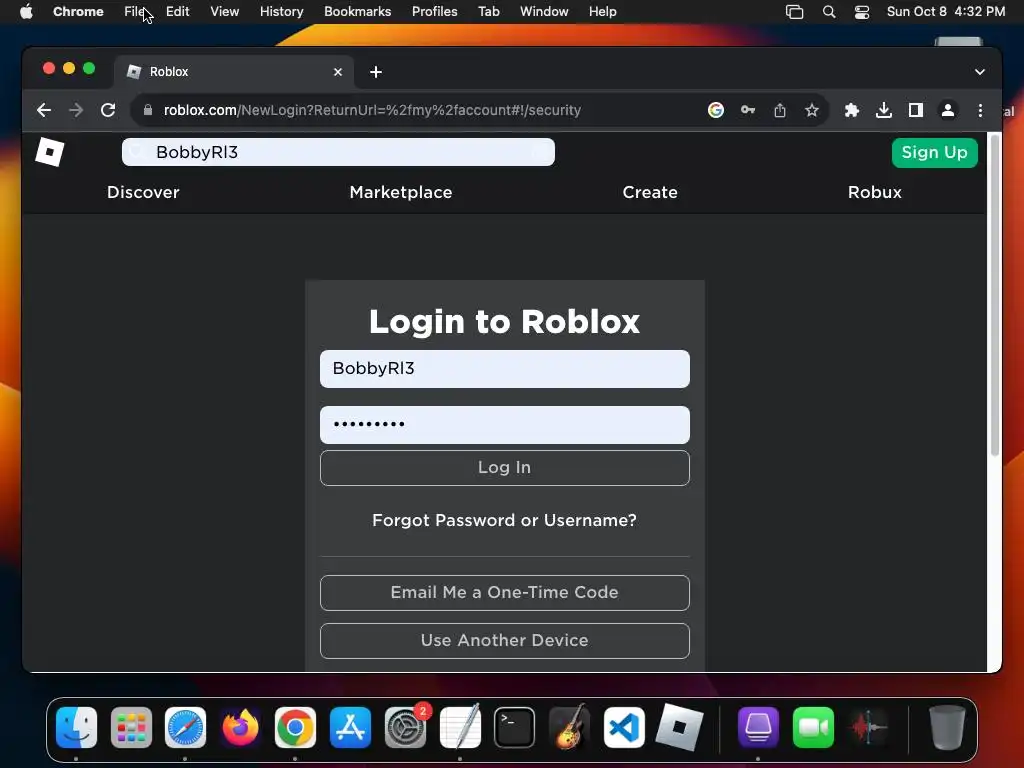Click Stage Manager icon in menu bar
Viewport: 1024px width, 768px height.
coord(794,12)
